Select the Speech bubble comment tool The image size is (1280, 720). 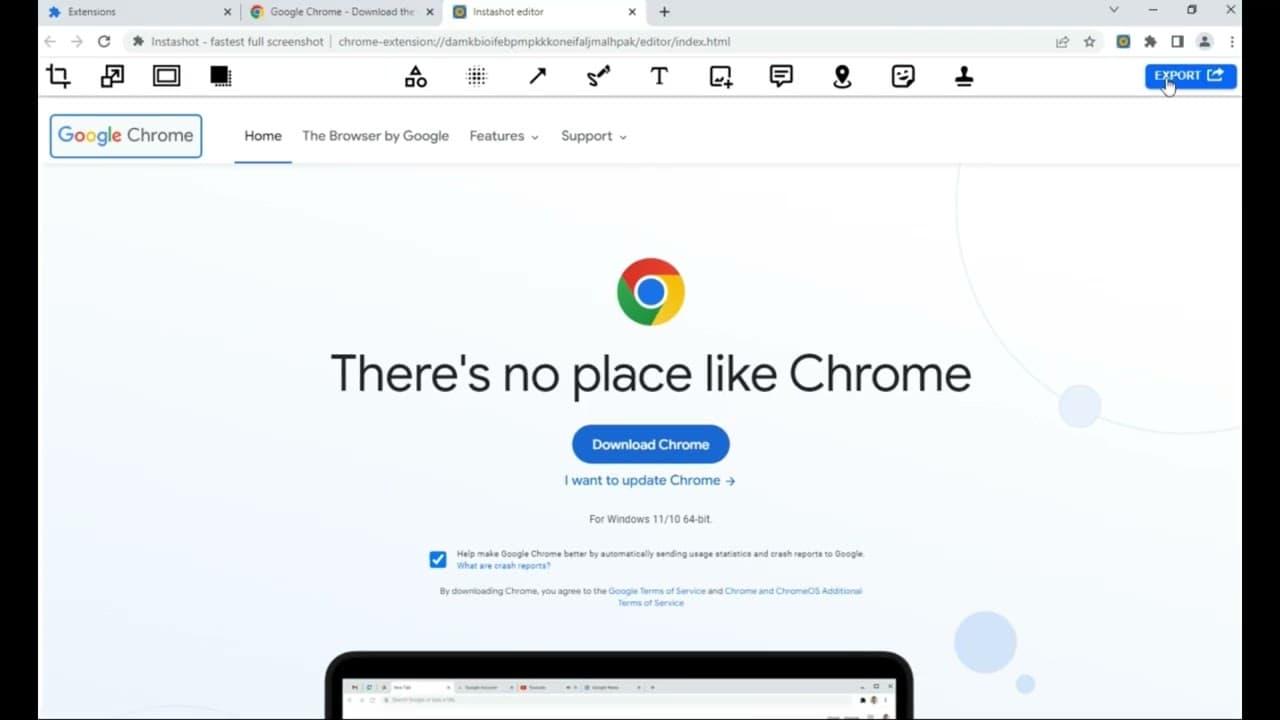[x=781, y=76]
